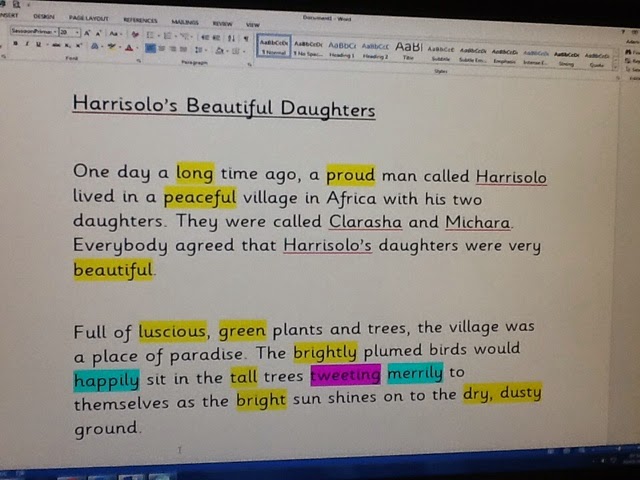Viewport: 640px width, 480px height.
Task: Click the Italic formatting icon
Action: point(27,44)
